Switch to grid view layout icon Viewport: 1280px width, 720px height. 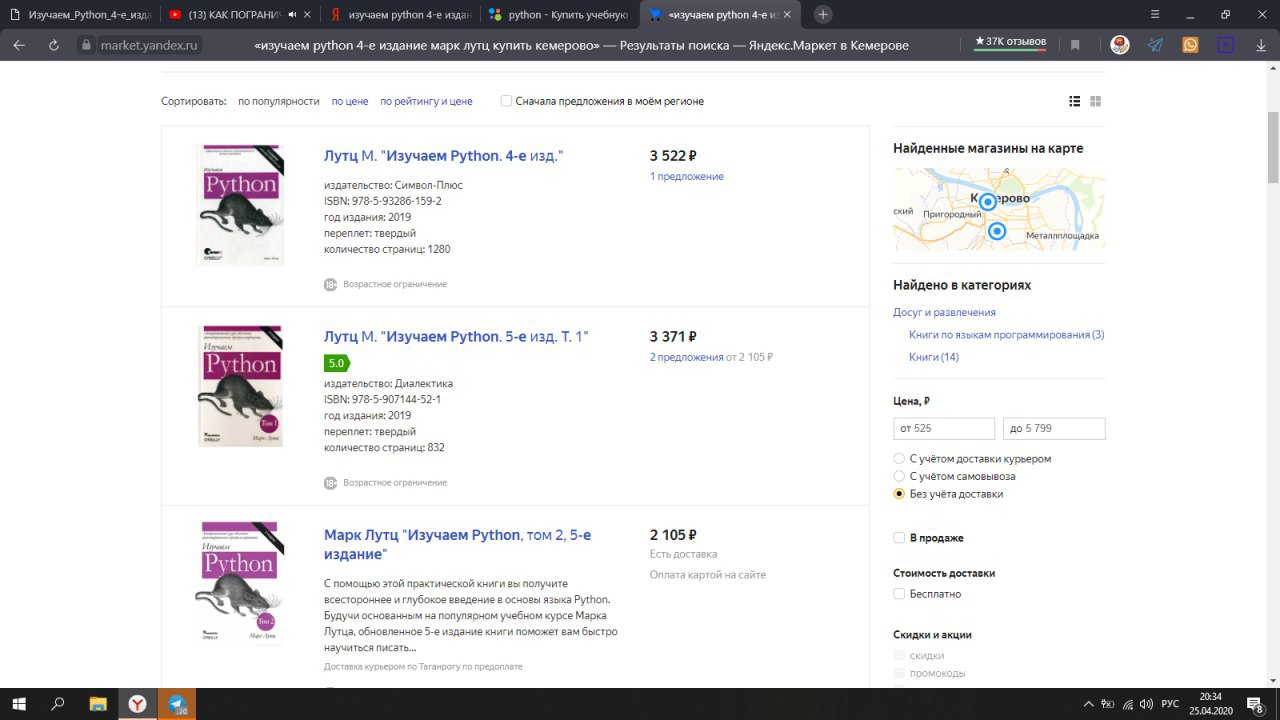point(1095,101)
